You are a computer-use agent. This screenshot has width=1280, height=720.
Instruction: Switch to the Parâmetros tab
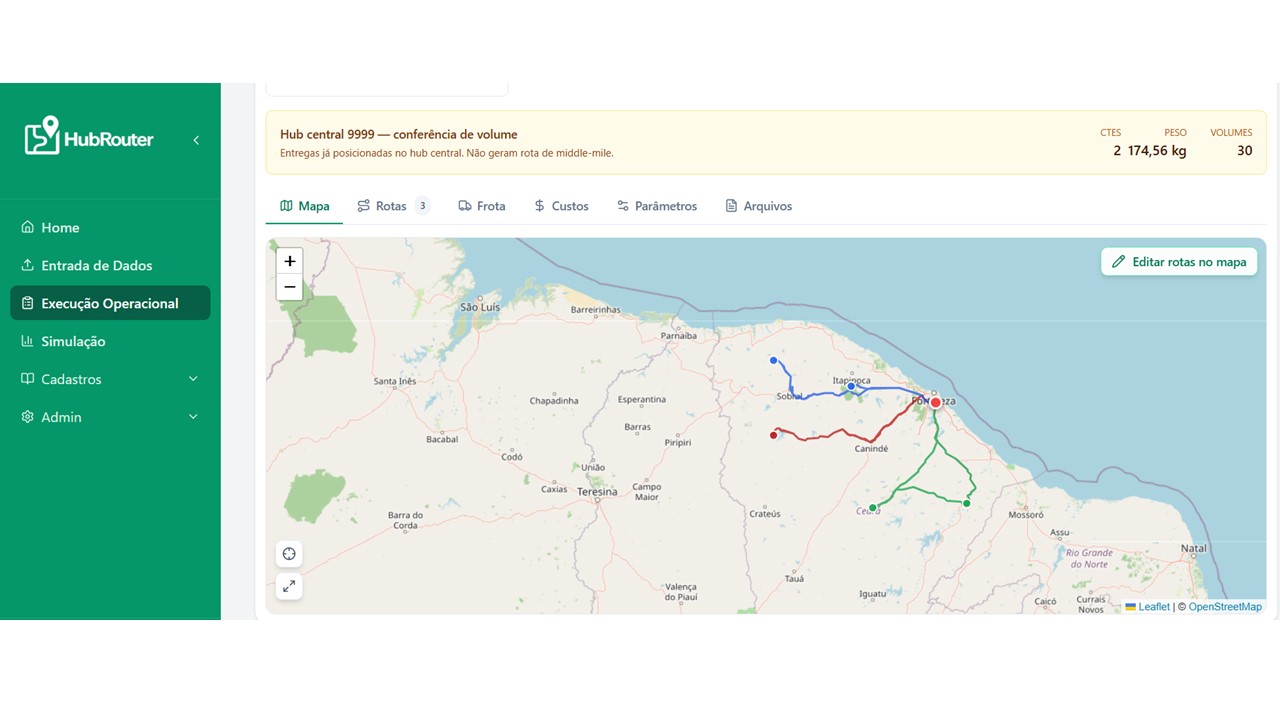(656, 206)
